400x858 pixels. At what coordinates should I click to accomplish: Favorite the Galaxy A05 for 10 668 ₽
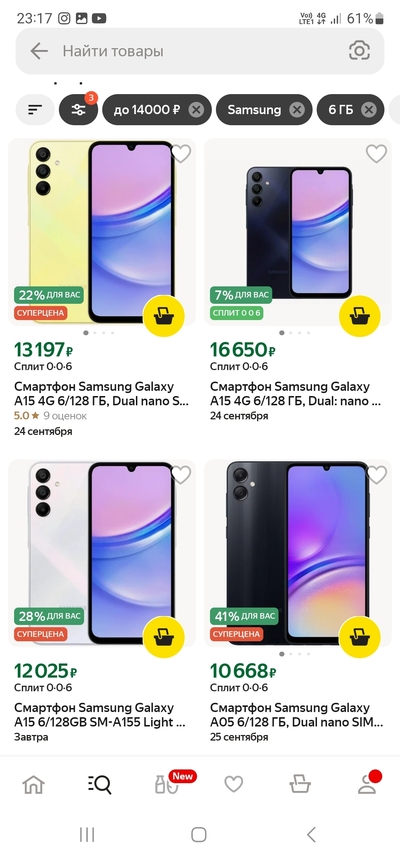pyautogui.click(x=376, y=474)
